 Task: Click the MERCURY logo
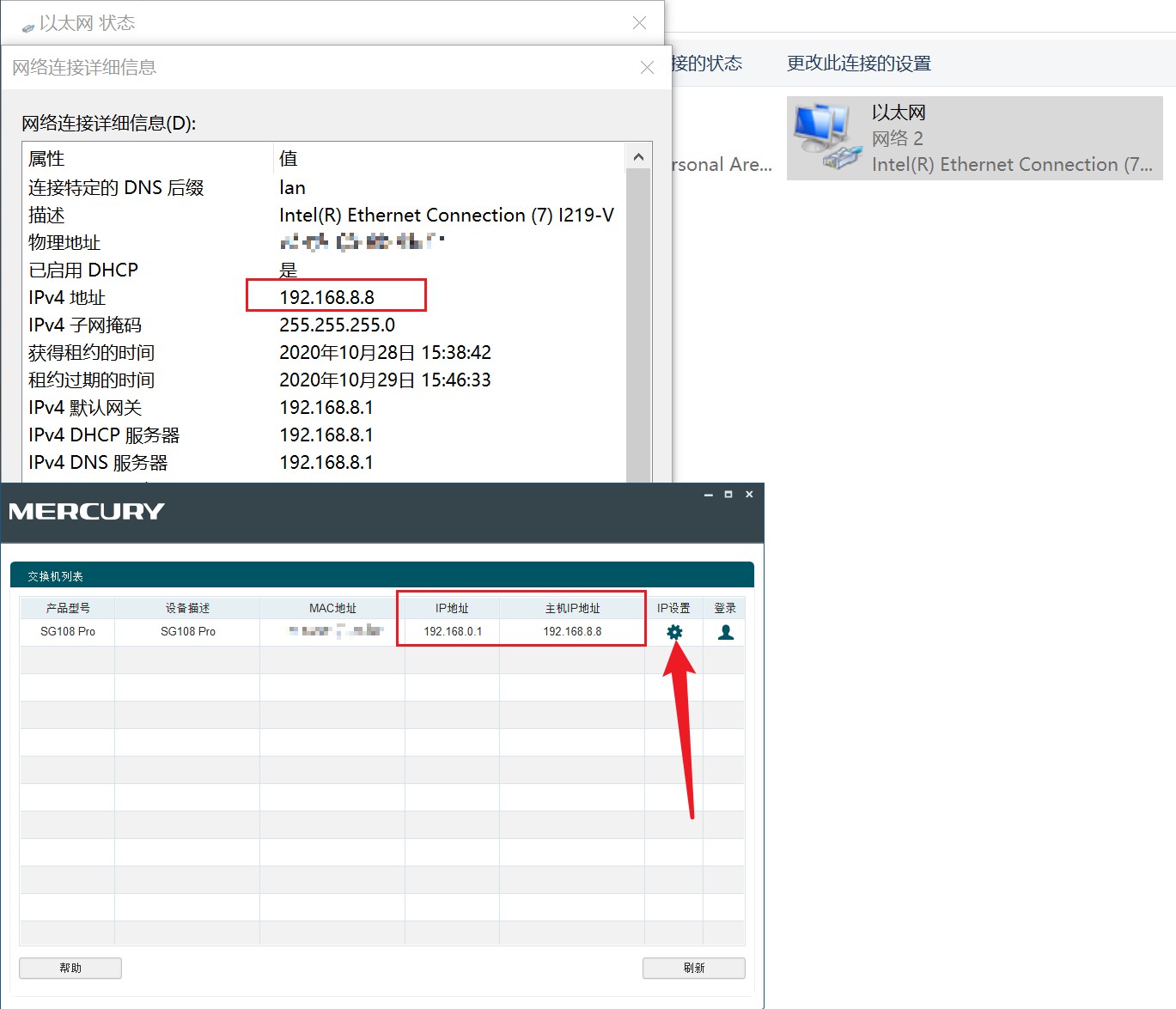point(84,511)
